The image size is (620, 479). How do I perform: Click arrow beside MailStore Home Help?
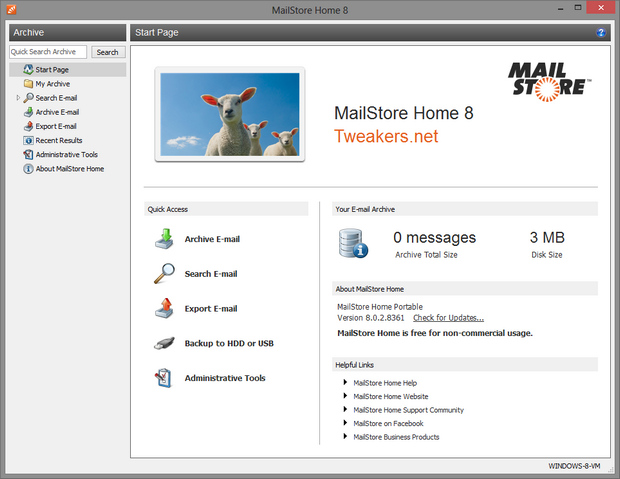pyautogui.click(x=345, y=382)
